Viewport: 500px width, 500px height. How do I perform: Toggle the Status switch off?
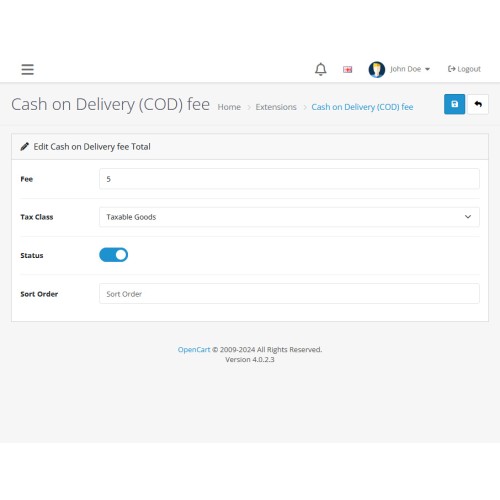pos(113,255)
